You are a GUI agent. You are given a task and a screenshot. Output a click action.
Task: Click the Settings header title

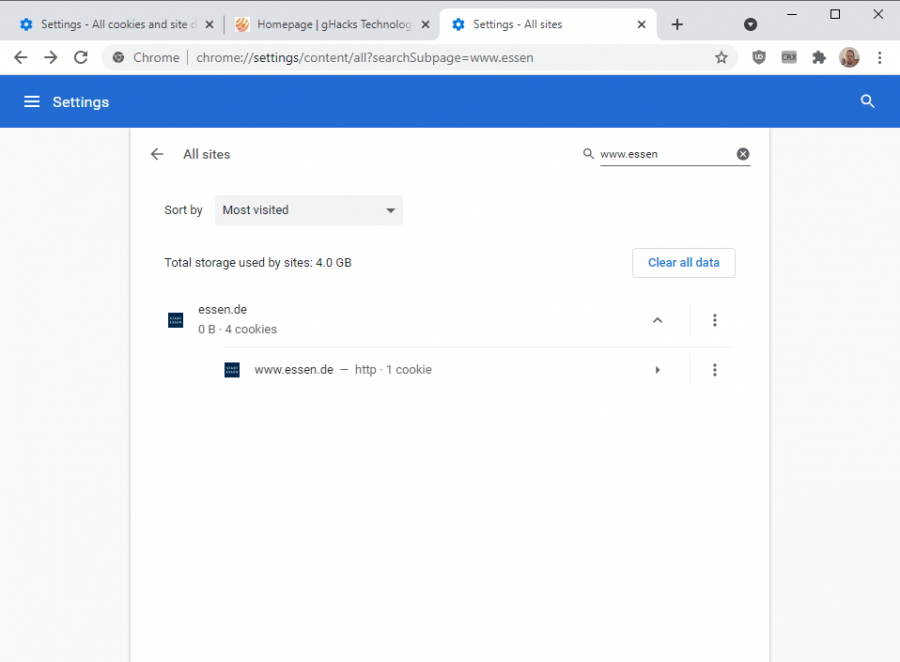coord(81,102)
